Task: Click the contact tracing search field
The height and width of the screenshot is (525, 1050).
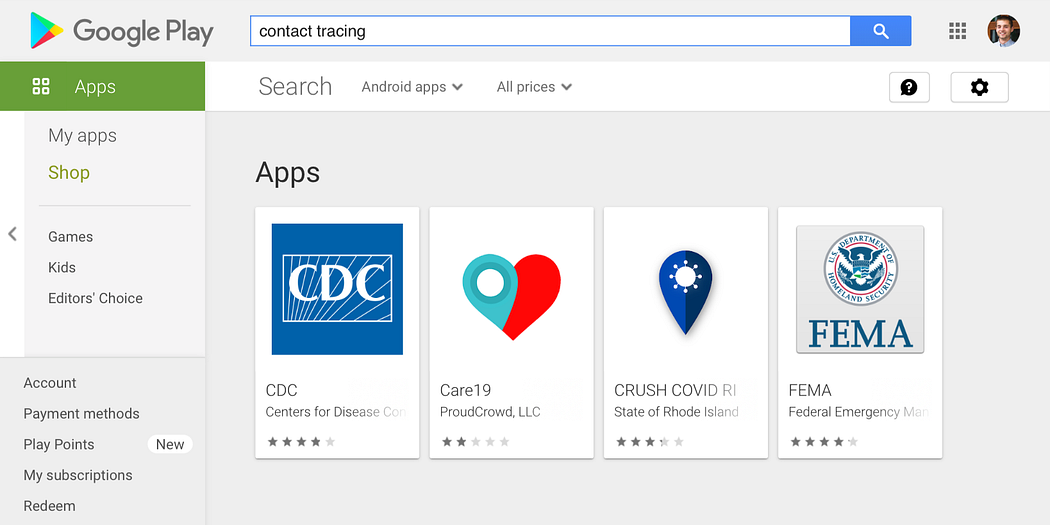Action: pos(550,31)
